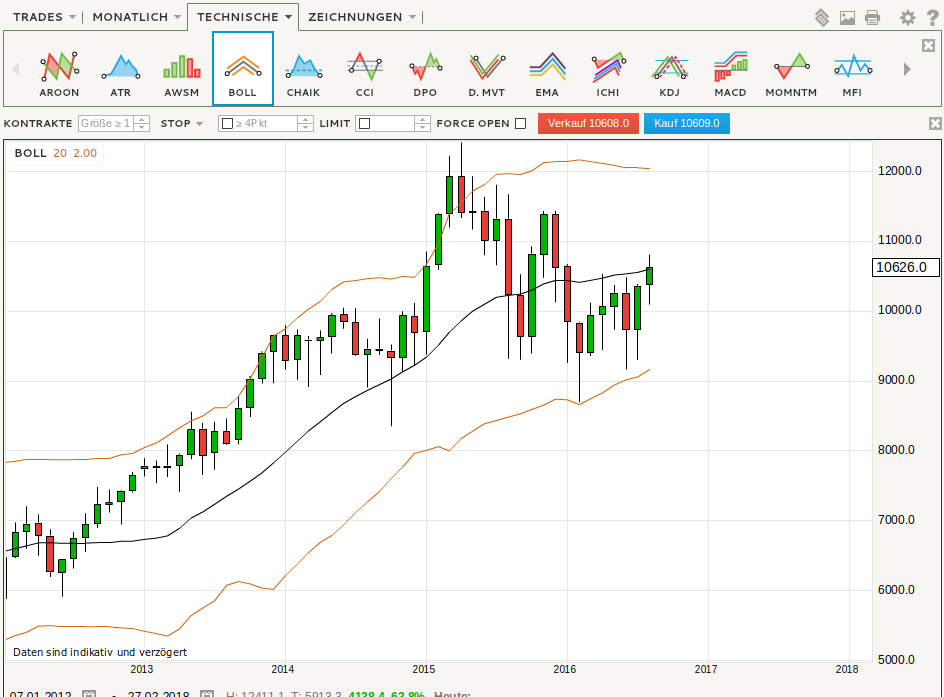The width and height of the screenshot is (944, 697).
Task: Apply the MOMNTM momentum indicator
Action: pyautogui.click(x=791, y=75)
